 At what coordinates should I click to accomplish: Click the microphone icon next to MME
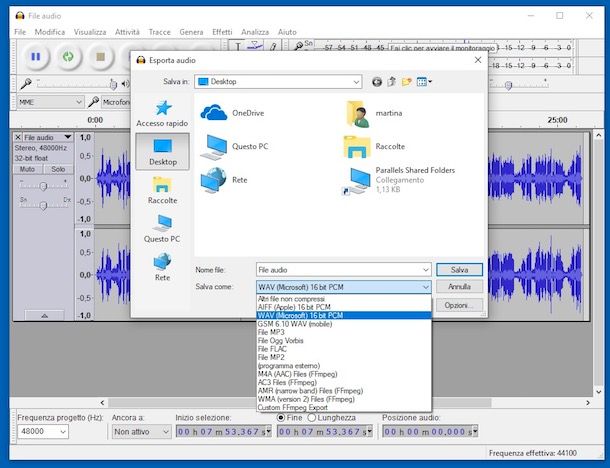coord(93,102)
